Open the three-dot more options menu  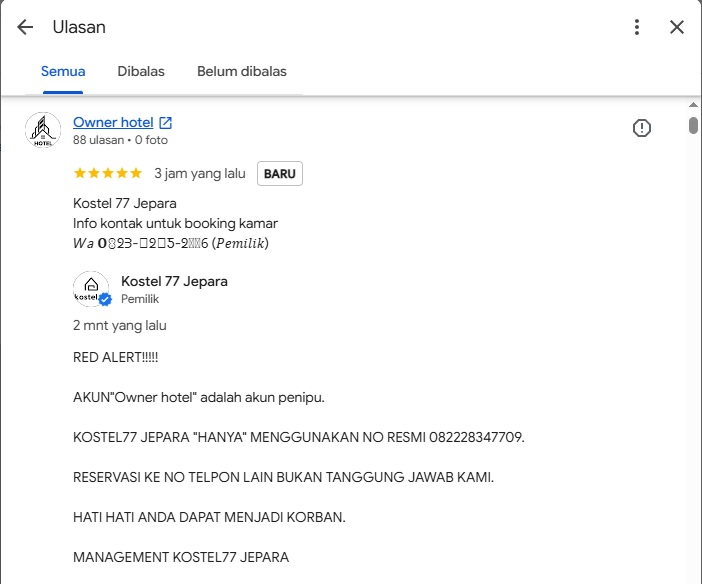point(637,27)
